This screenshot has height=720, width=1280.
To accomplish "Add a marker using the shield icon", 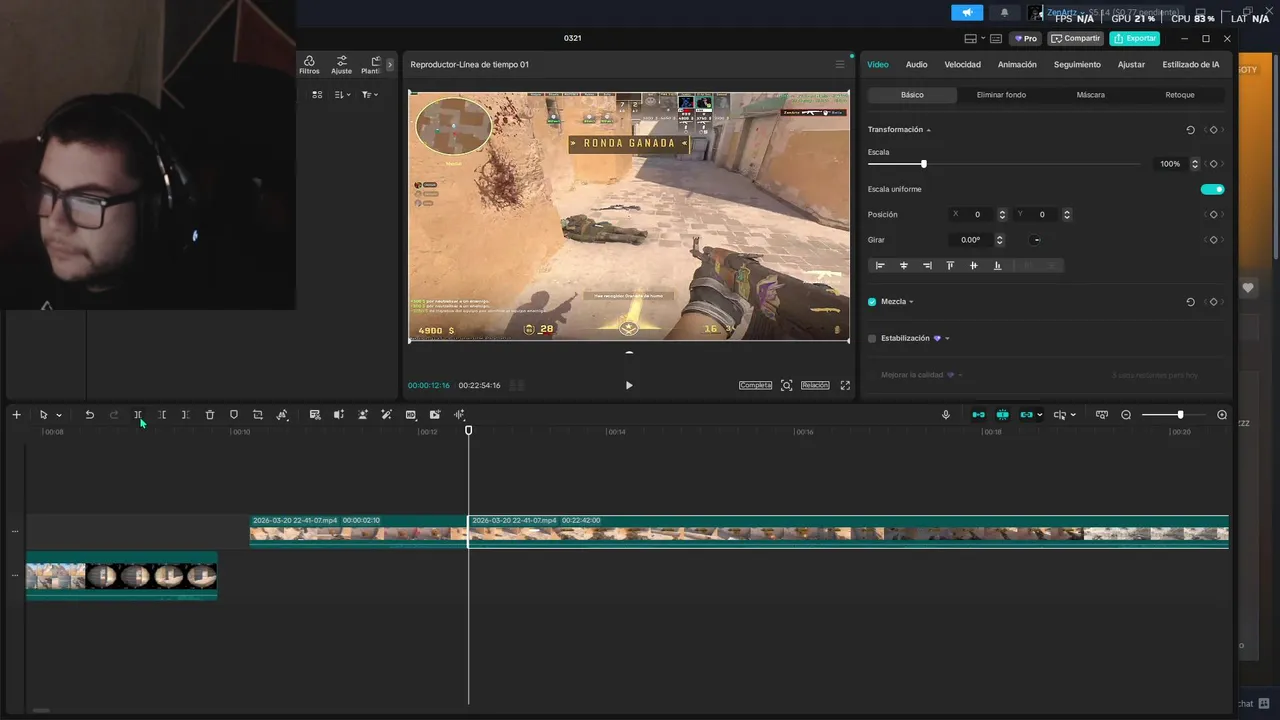I will point(234,415).
